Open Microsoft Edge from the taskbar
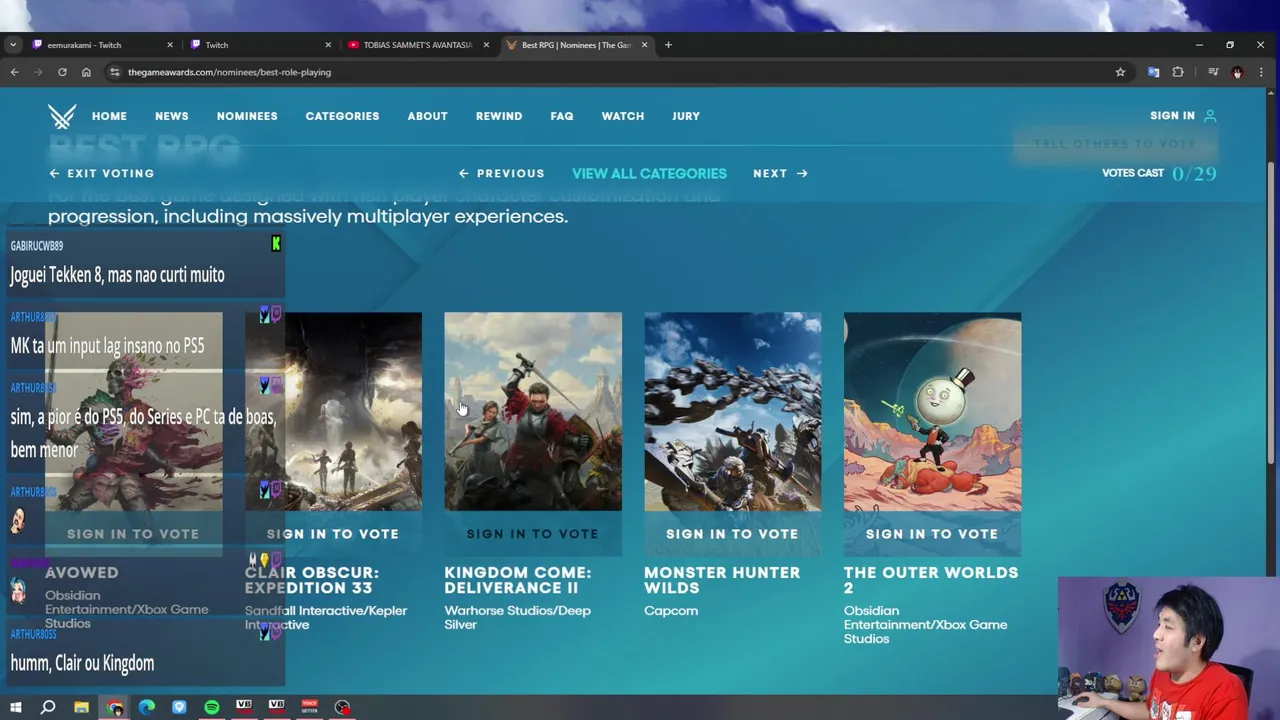 (x=147, y=707)
